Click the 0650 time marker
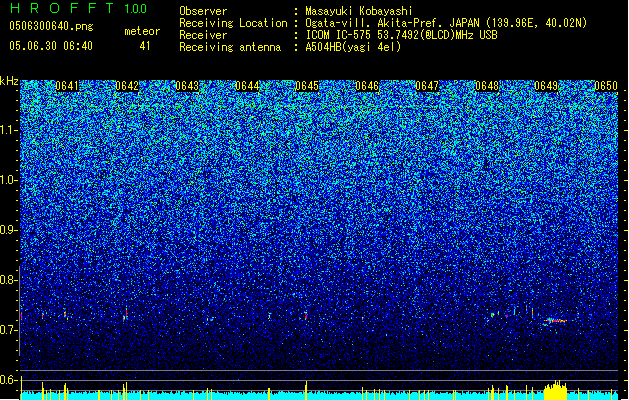 [606, 86]
